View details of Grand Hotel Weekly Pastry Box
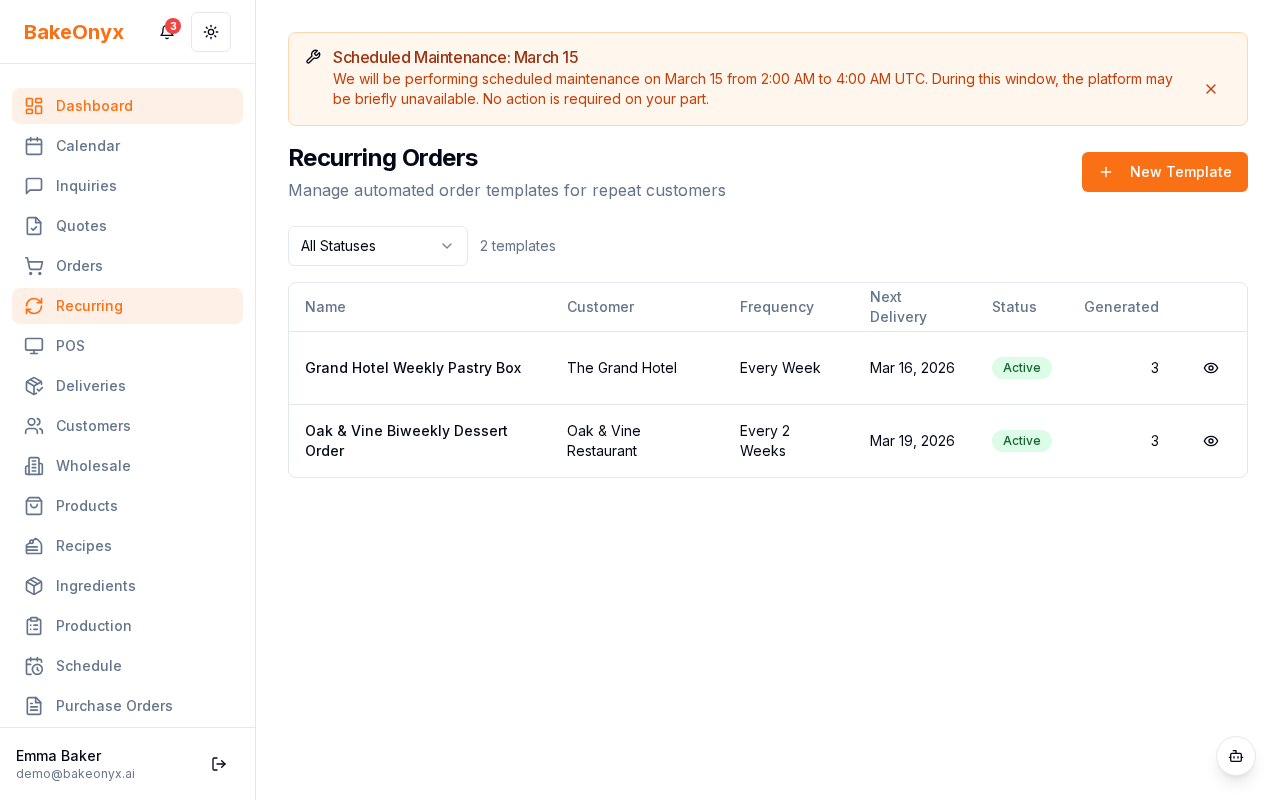Screen dimensions: 1280x800 click(x=1211, y=368)
